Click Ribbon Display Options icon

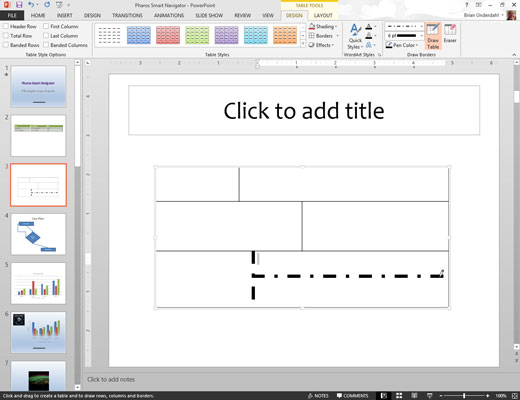(x=478, y=5)
